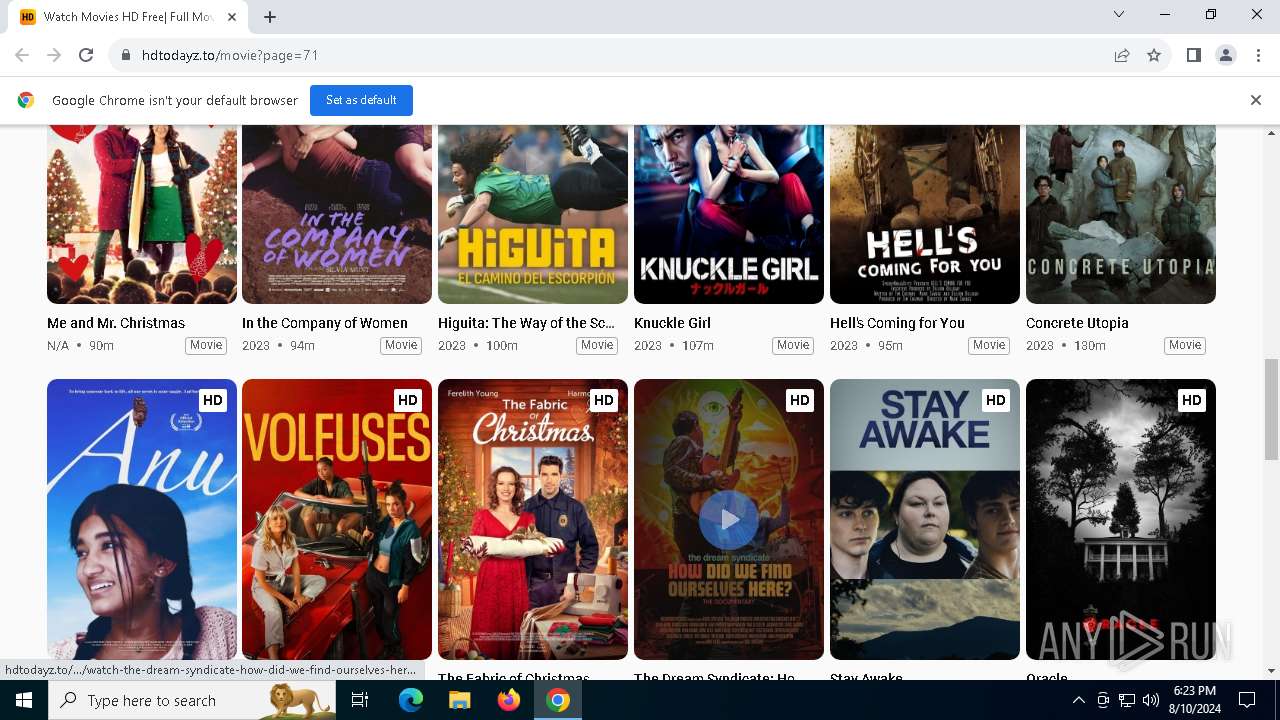This screenshot has width=1280, height=720.
Task: Open Knuckle Girl title link
Action: [x=672, y=323]
